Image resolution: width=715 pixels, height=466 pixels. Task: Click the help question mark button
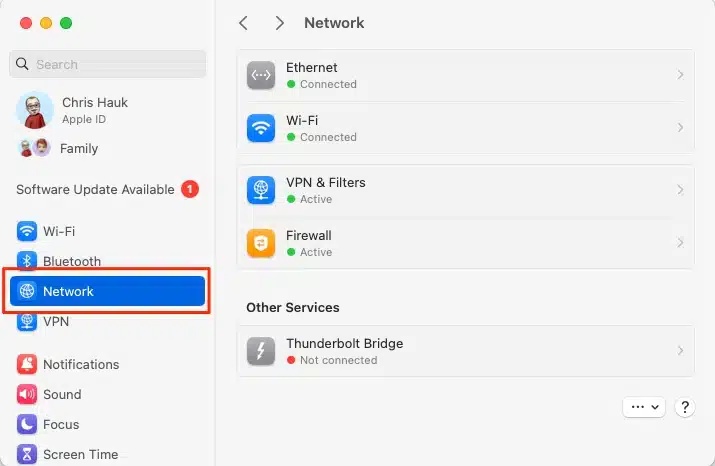(x=685, y=407)
